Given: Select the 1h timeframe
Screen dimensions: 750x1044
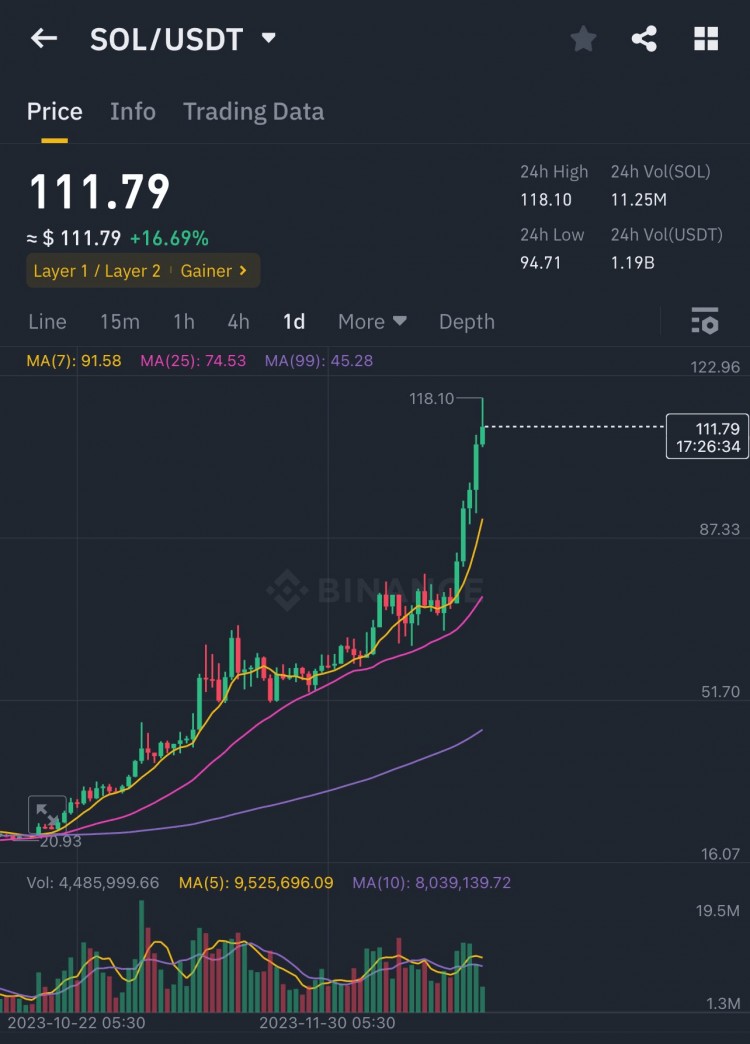Looking at the screenshot, I should [184, 322].
